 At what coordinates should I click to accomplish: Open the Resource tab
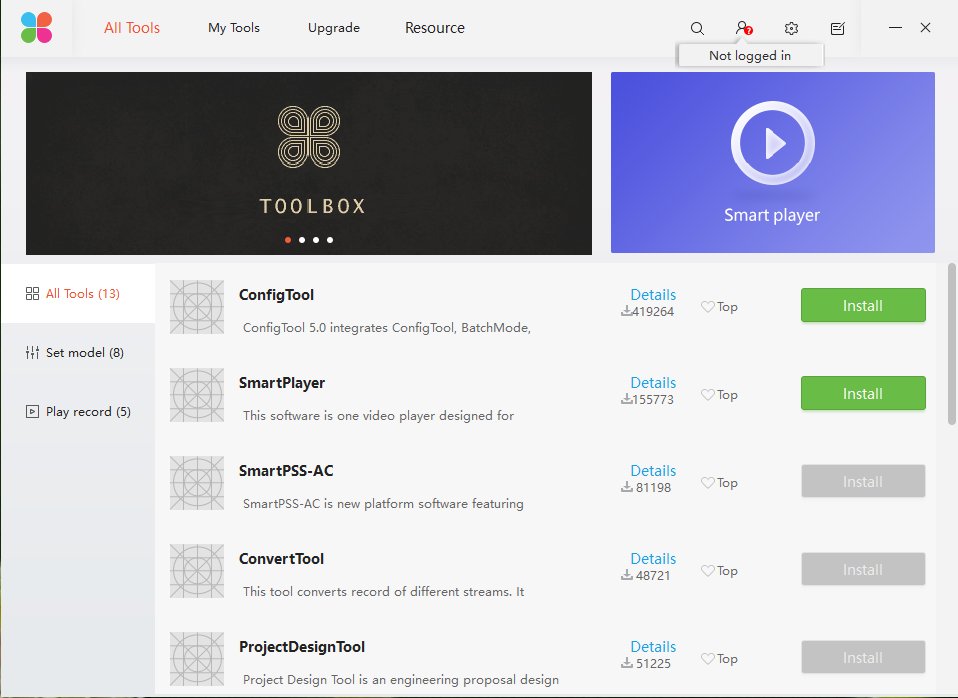click(x=435, y=28)
